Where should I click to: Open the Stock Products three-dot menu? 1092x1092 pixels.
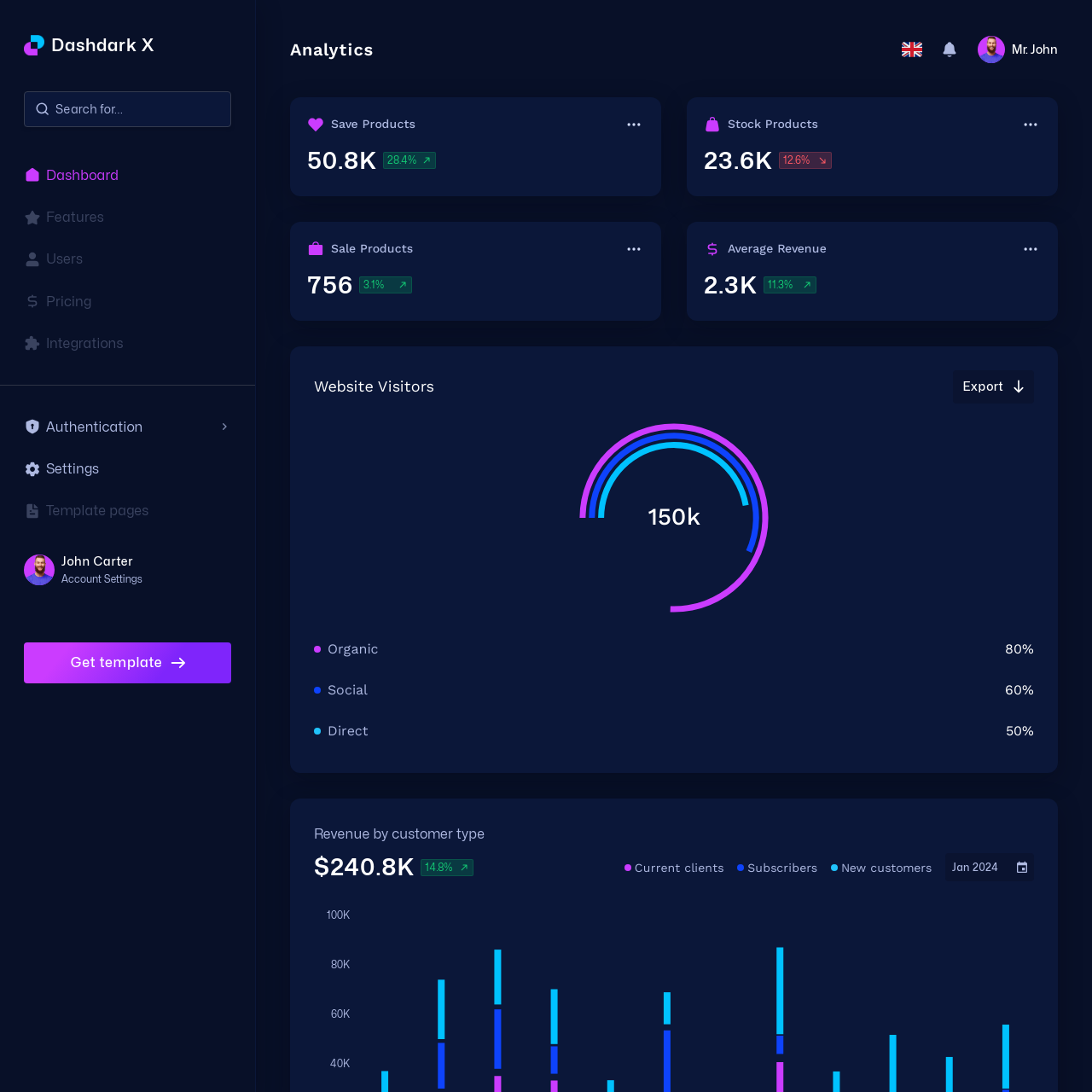click(1031, 125)
